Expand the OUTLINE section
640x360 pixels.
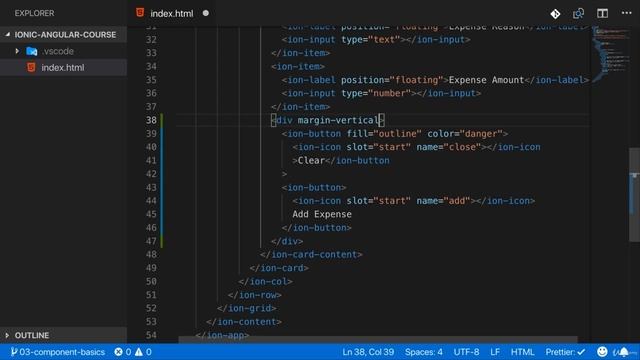(63, 335)
